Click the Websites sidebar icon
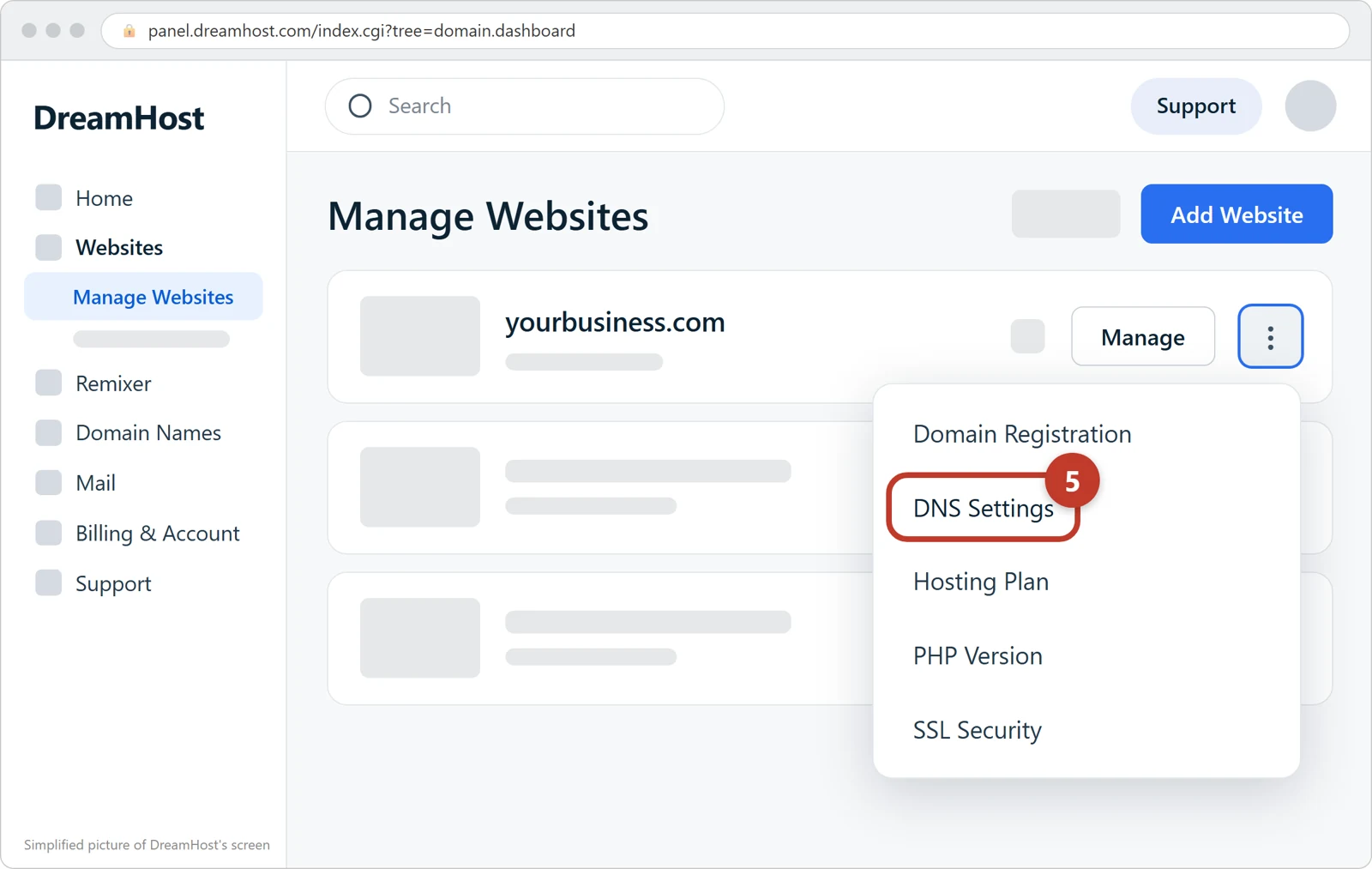Viewport: 1372px width, 869px height. [49, 247]
